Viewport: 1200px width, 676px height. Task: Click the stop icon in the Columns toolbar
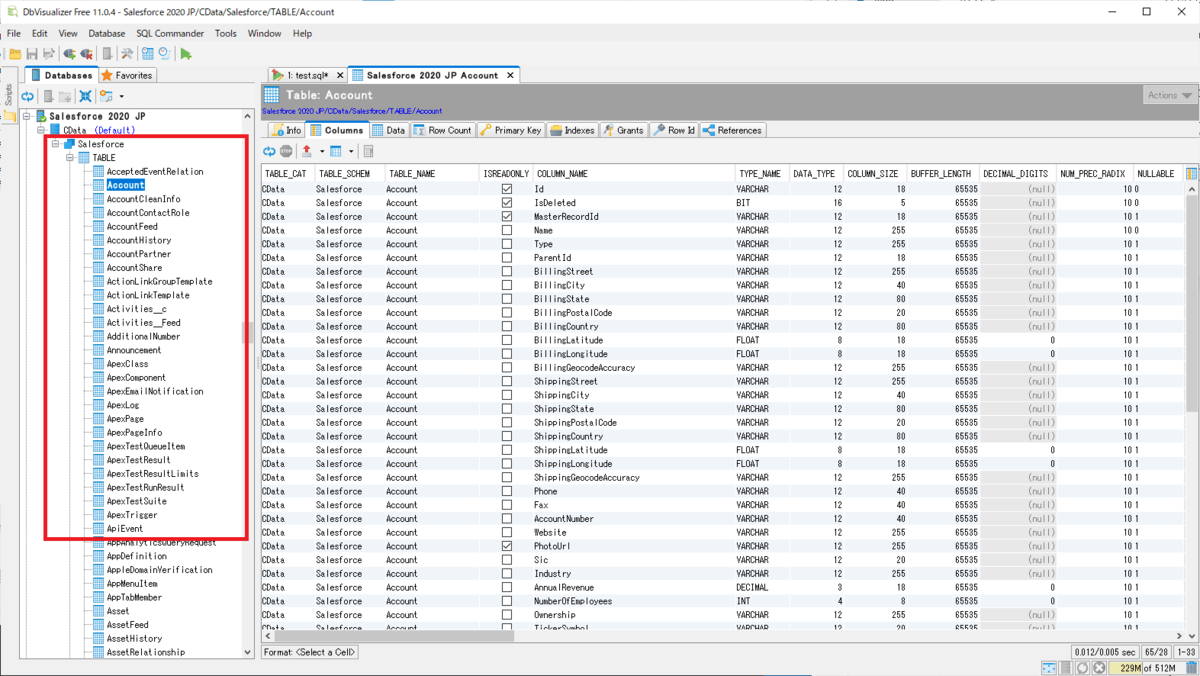click(286, 151)
